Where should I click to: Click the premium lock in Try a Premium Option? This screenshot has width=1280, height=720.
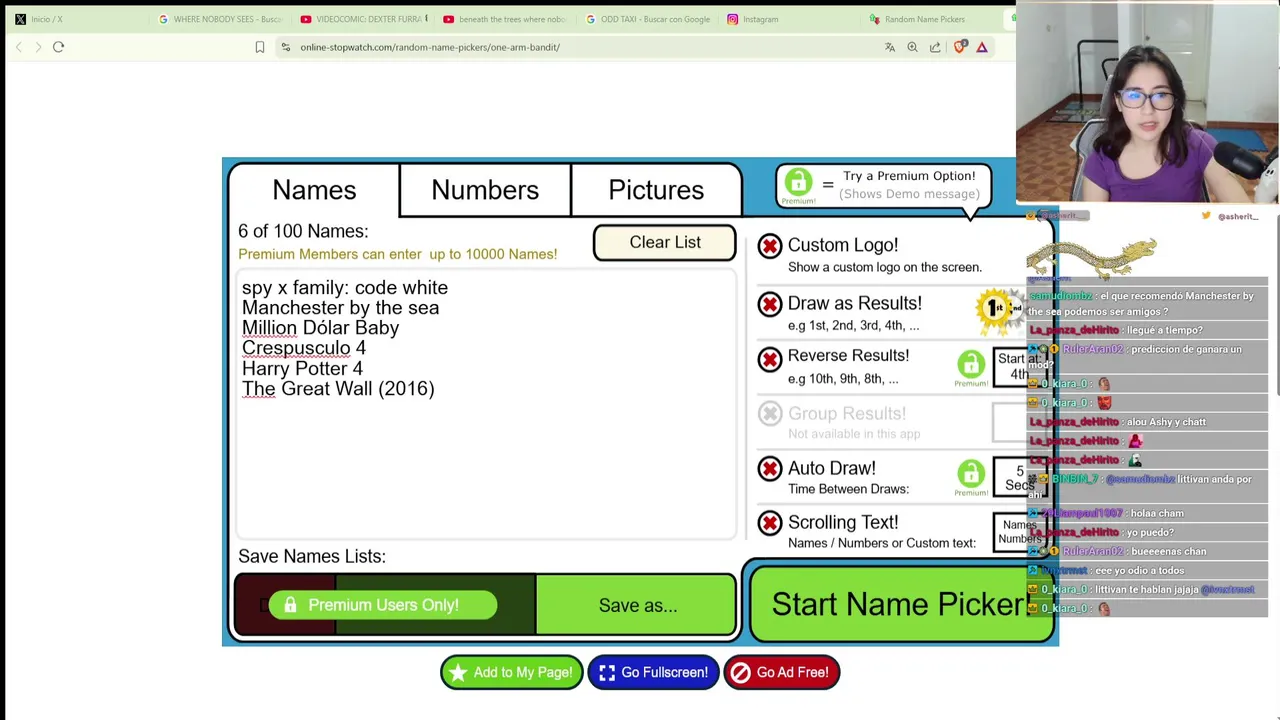(x=798, y=183)
